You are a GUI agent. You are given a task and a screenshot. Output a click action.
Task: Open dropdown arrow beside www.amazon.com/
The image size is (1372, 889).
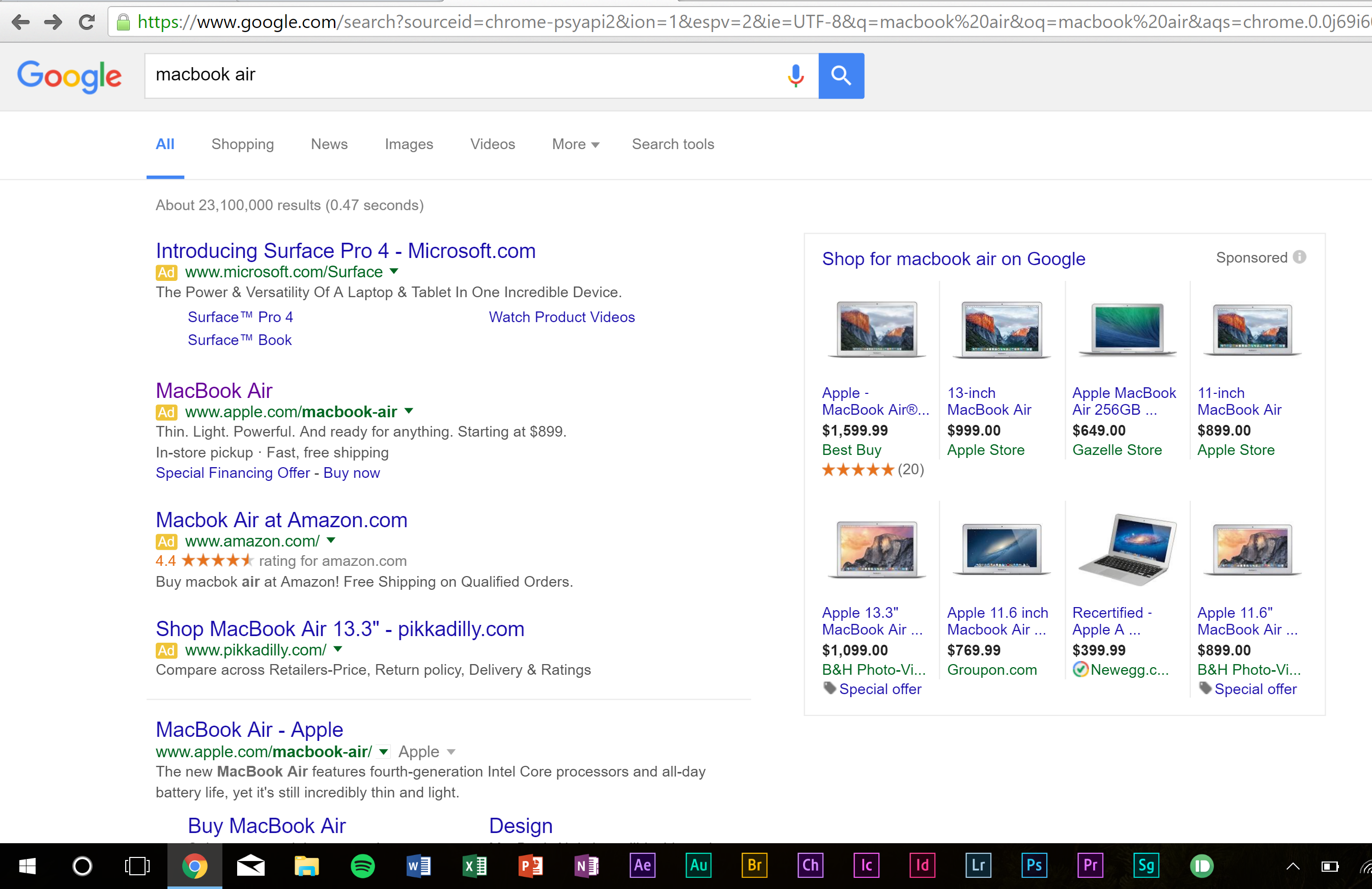coord(331,540)
